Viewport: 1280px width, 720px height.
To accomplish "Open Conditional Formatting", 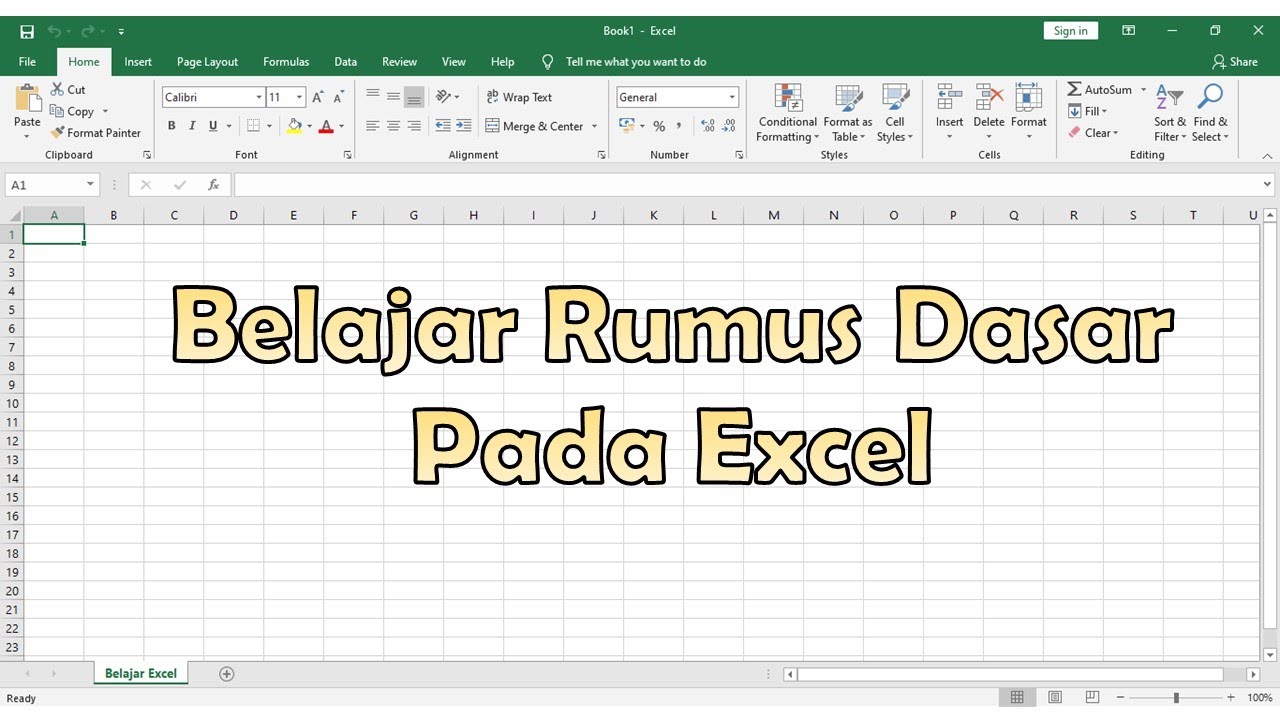I will tap(787, 112).
